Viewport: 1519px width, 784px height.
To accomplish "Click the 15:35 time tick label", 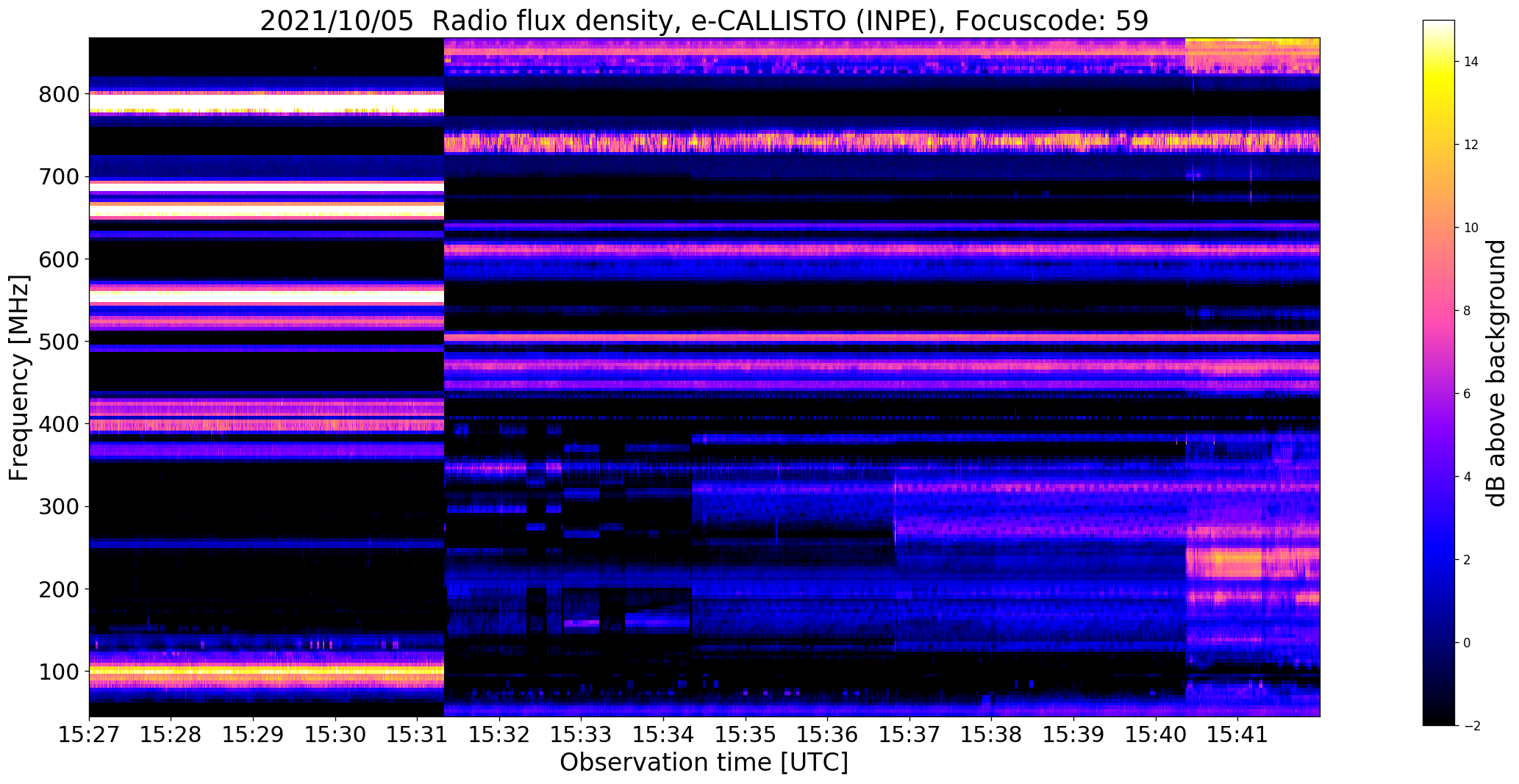I will coord(746,734).
